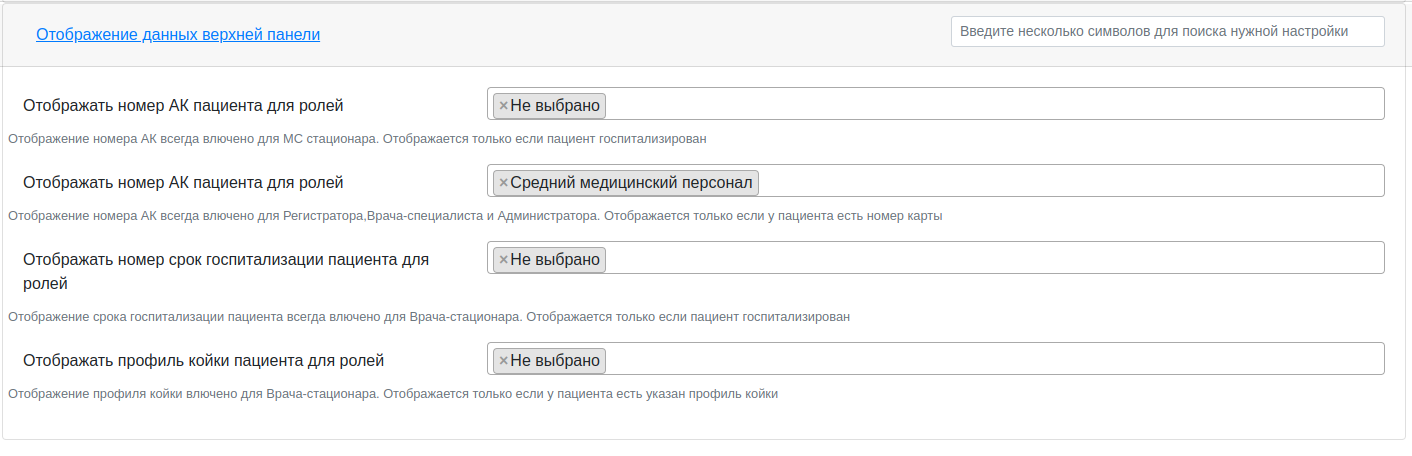
Task: Expand roles list containing Средний медицинский персонал
Action: (1070, 182)
